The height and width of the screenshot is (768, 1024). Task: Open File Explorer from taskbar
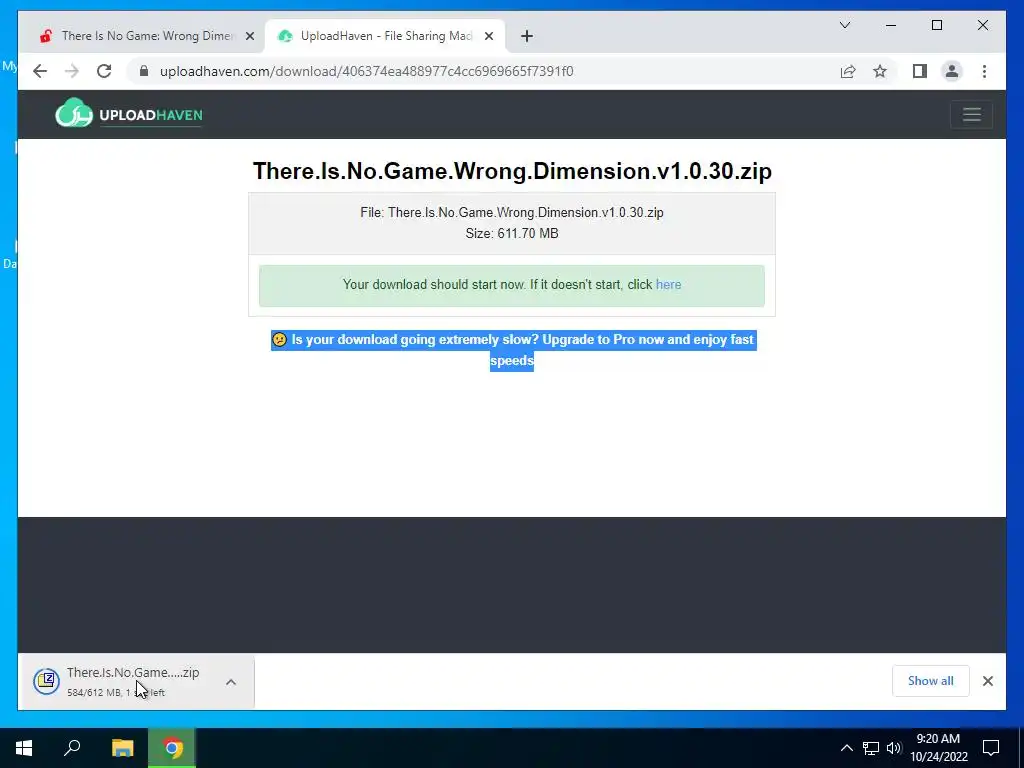click(122, 748)
